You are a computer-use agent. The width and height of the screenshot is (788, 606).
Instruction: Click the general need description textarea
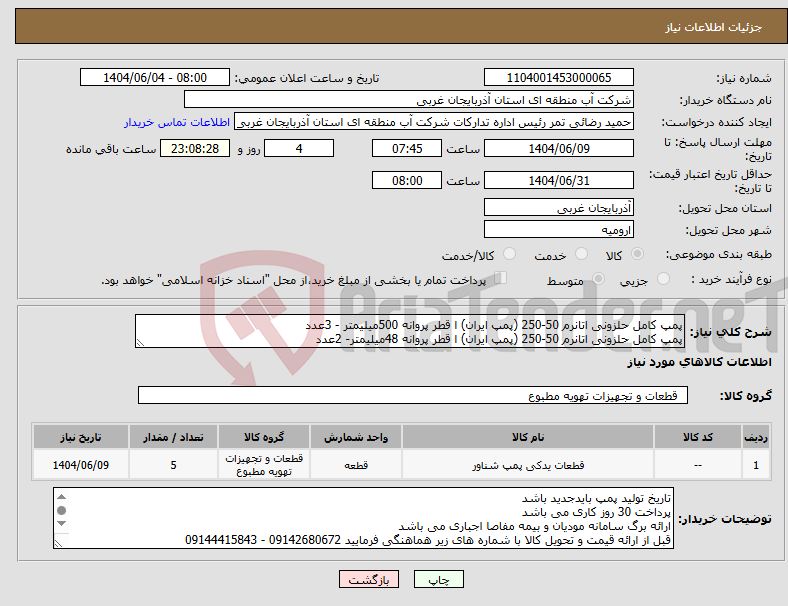tap(410, 331)
